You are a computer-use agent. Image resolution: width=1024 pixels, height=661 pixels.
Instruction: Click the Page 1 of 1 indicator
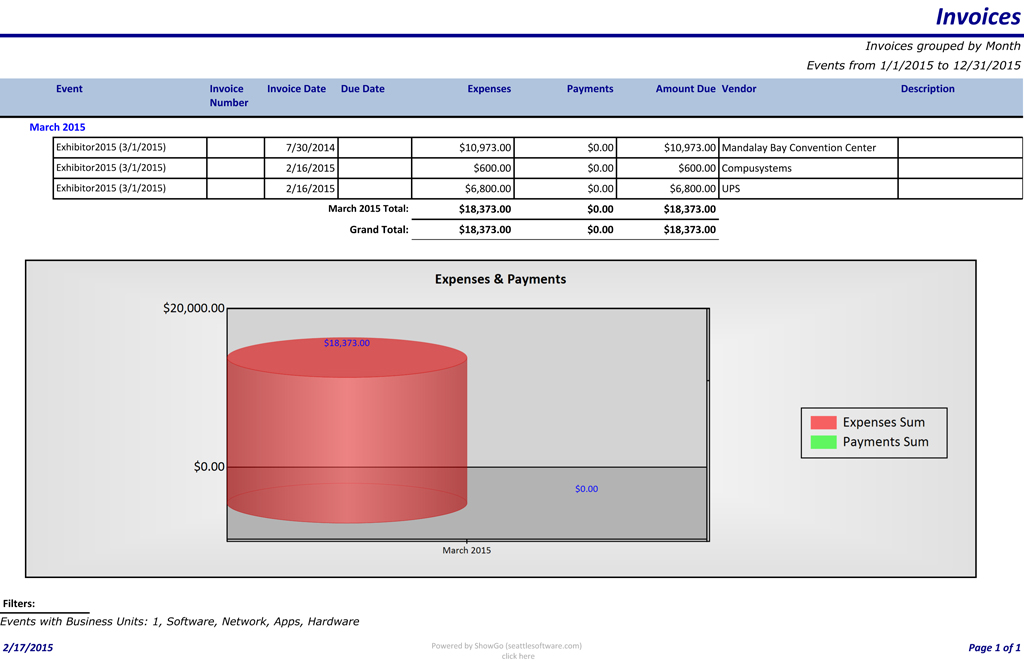click(994, 648)
